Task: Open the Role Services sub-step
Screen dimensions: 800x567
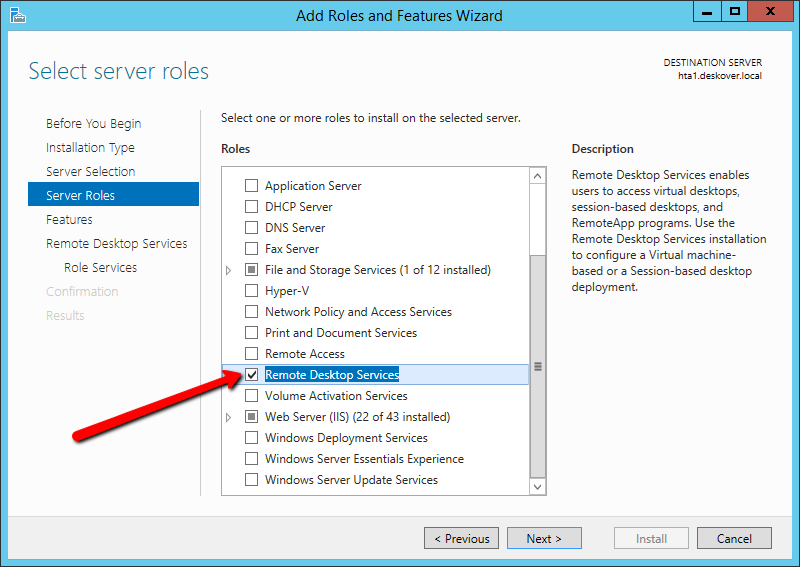Action: 100,268
